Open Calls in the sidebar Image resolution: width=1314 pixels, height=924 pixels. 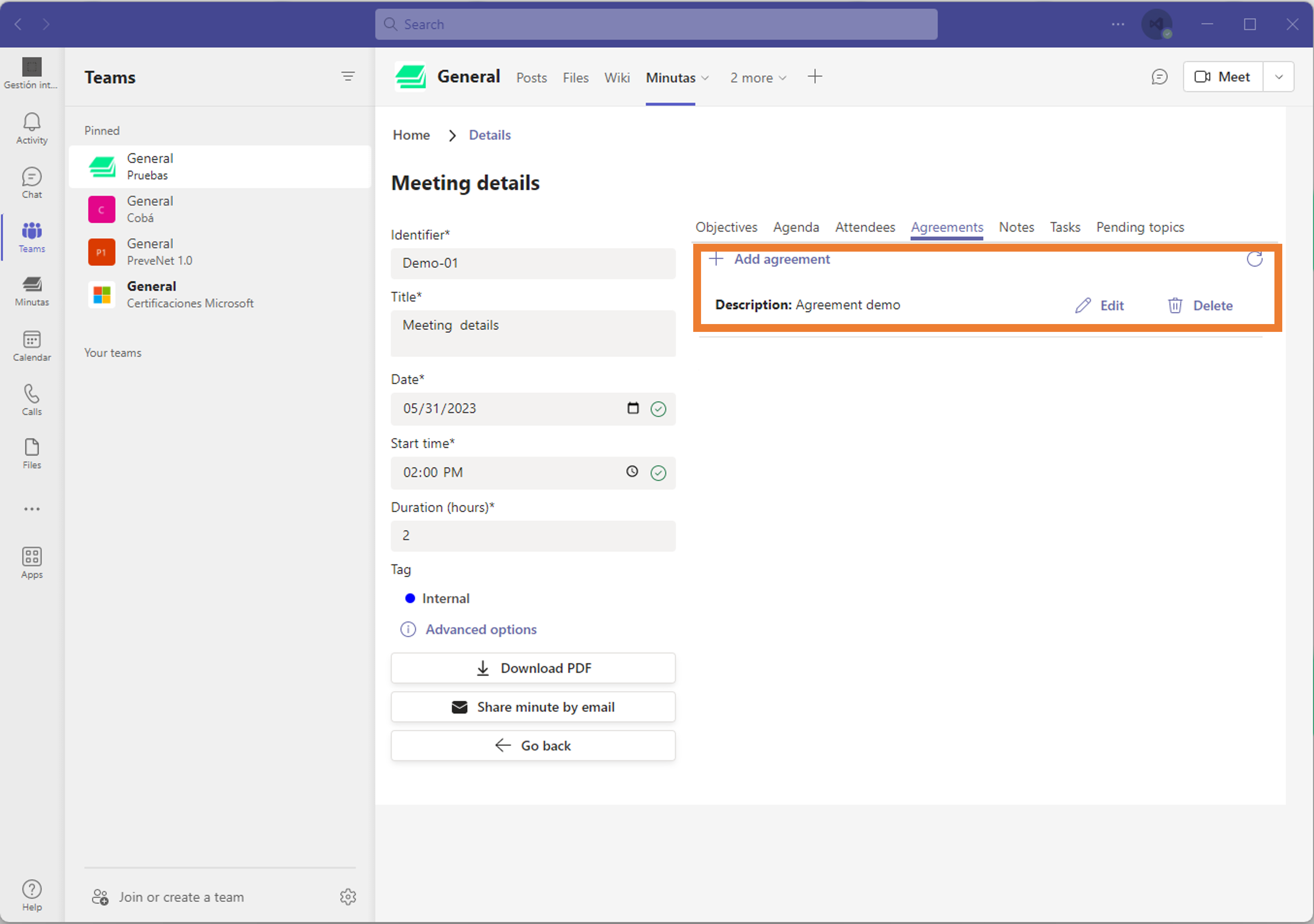pyautogui.click(x=31, y=399)
